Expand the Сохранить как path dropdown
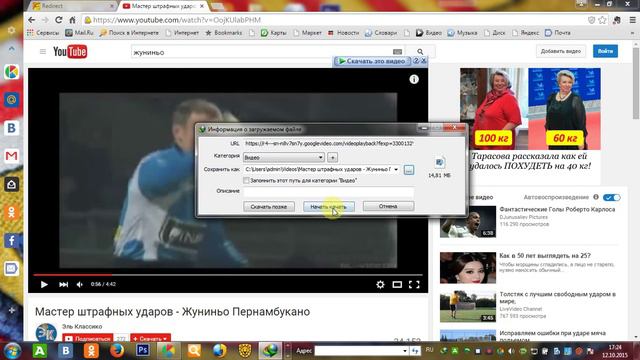The height and width of the screenshot is (360, 640). 396,169
